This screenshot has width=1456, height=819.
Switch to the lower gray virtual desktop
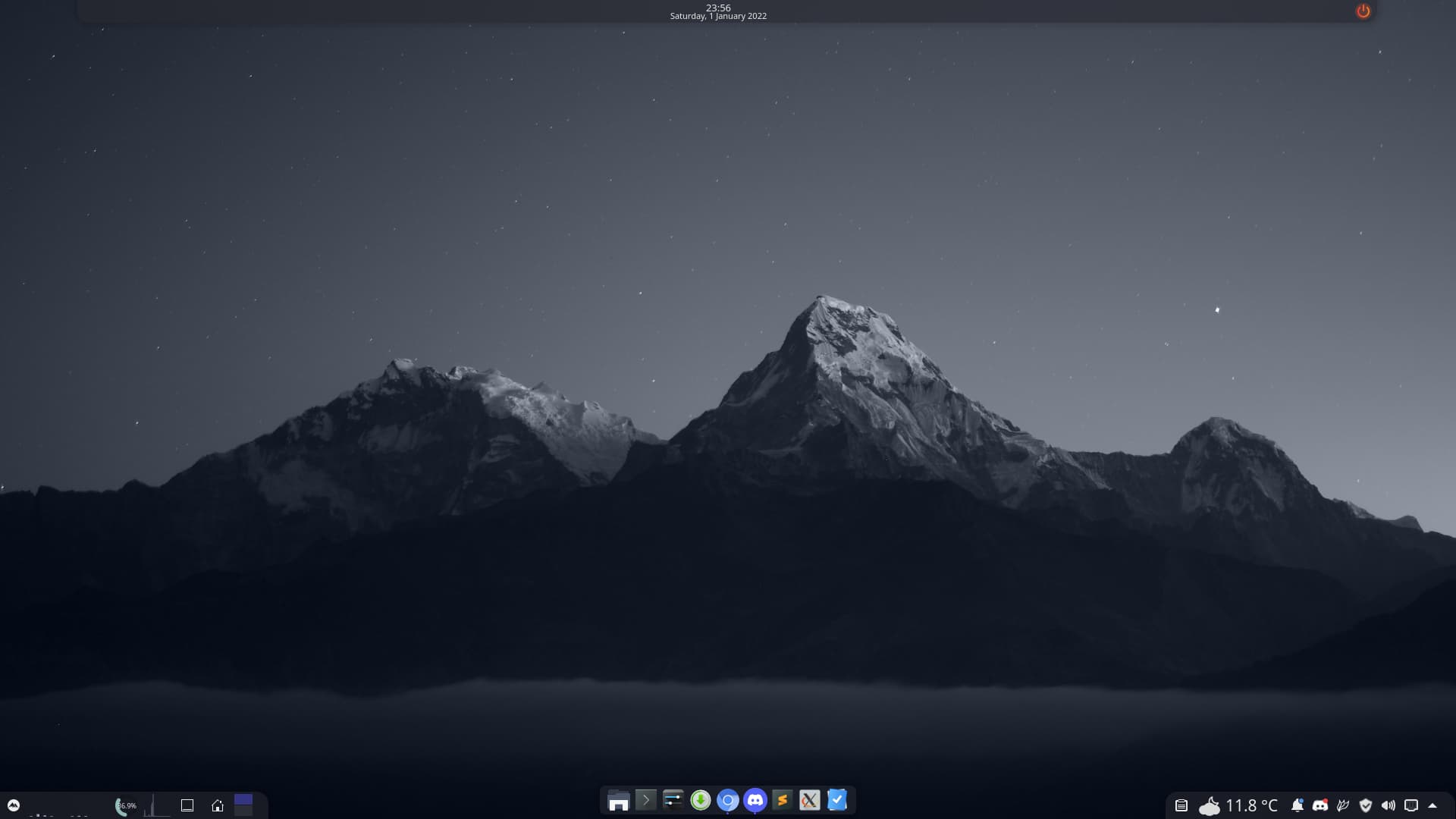click(x=243, y=811)
